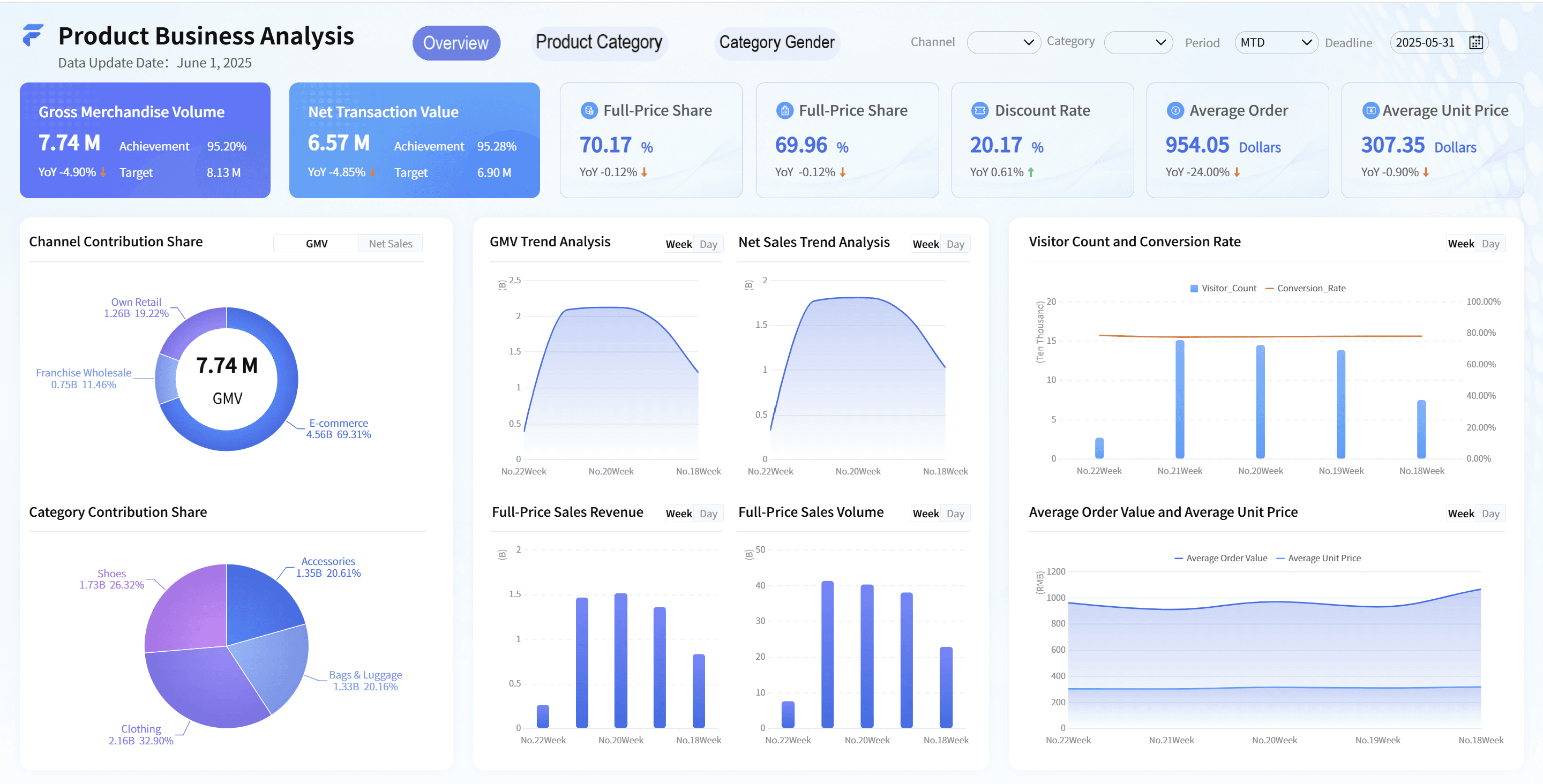Image resolution: width=1543 pixels, height=784 pixels.
Task: Switch to Product Category tab
Action: tap(599, 42)
